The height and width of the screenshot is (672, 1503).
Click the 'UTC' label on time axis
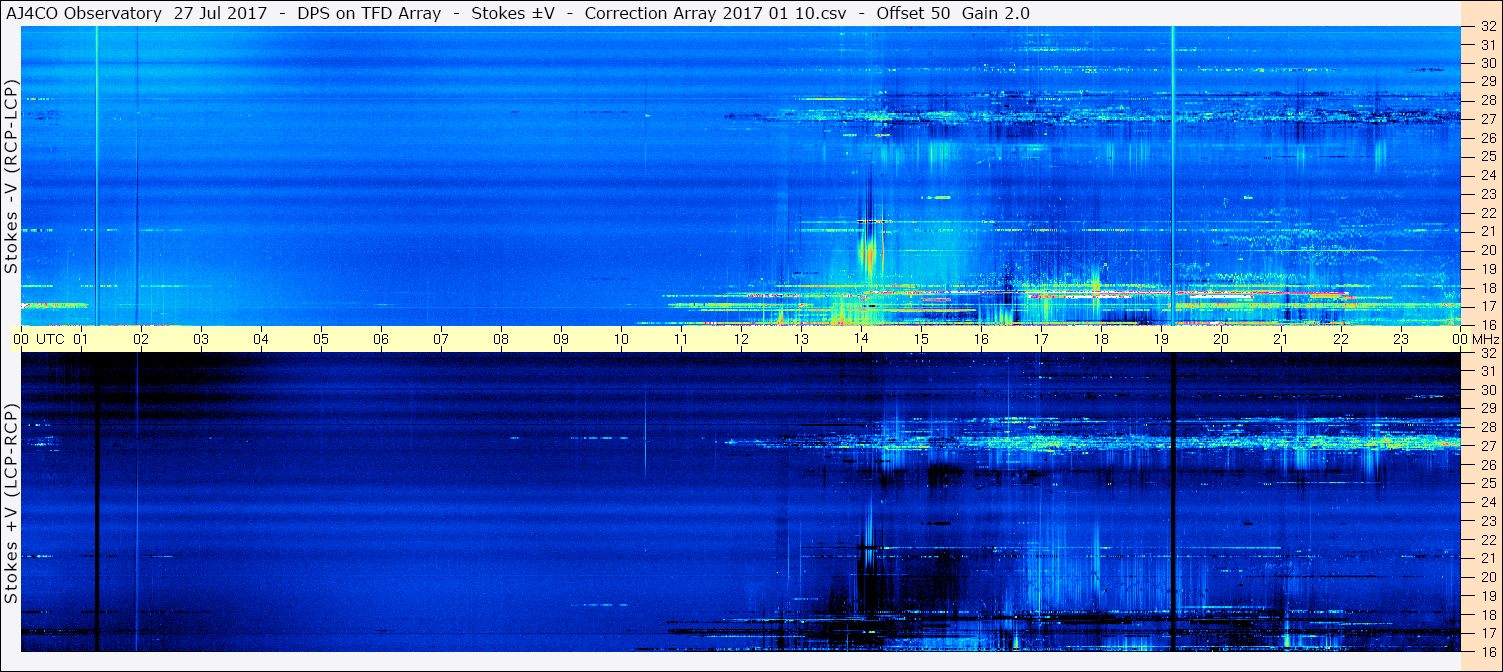coord(51,339)
